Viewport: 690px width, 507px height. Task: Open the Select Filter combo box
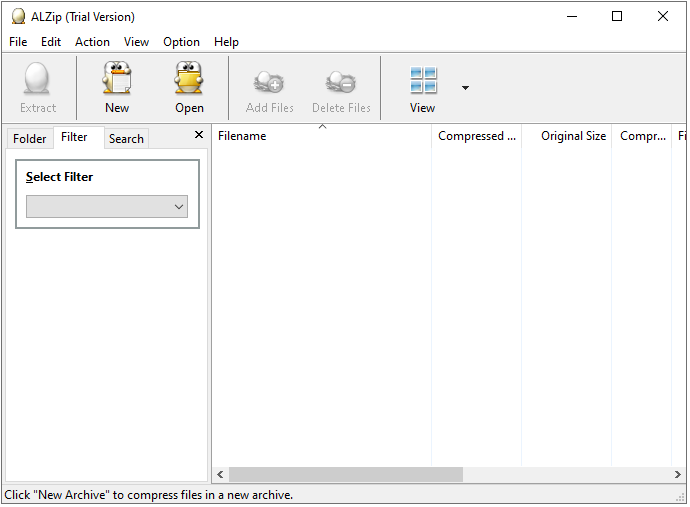107,206
